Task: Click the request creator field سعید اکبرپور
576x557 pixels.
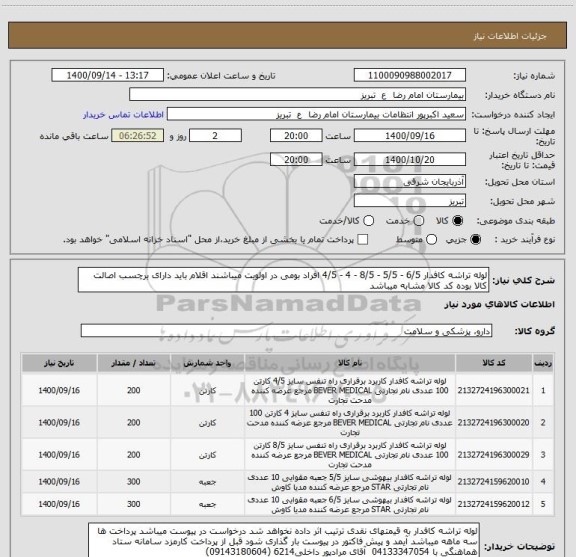Action: pyautogui.click(x=316, y=115)
